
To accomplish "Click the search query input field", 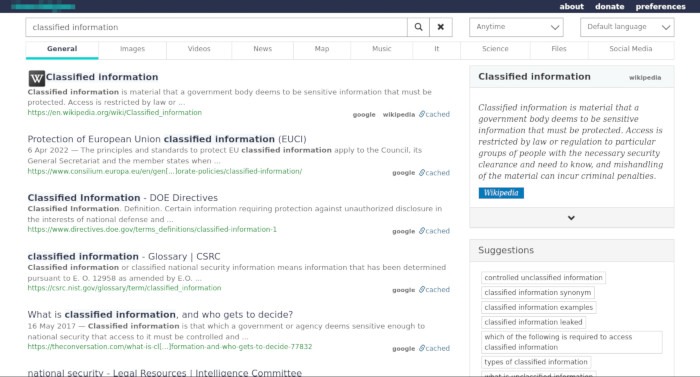I will pyautogui.click(x=217, y=27).
